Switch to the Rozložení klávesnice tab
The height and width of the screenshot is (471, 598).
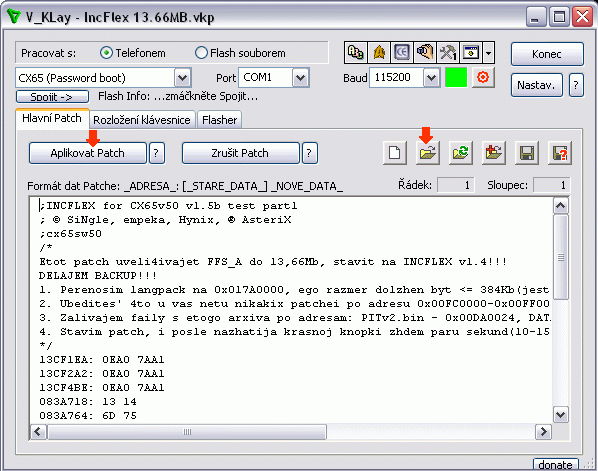tap(142, 120)
